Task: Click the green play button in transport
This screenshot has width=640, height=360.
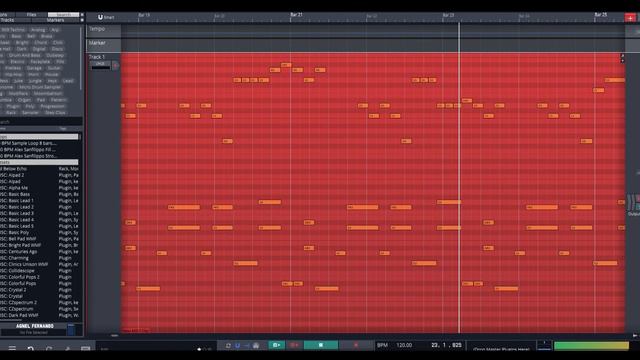Action: pyautogui.click(x=276, y=345)
